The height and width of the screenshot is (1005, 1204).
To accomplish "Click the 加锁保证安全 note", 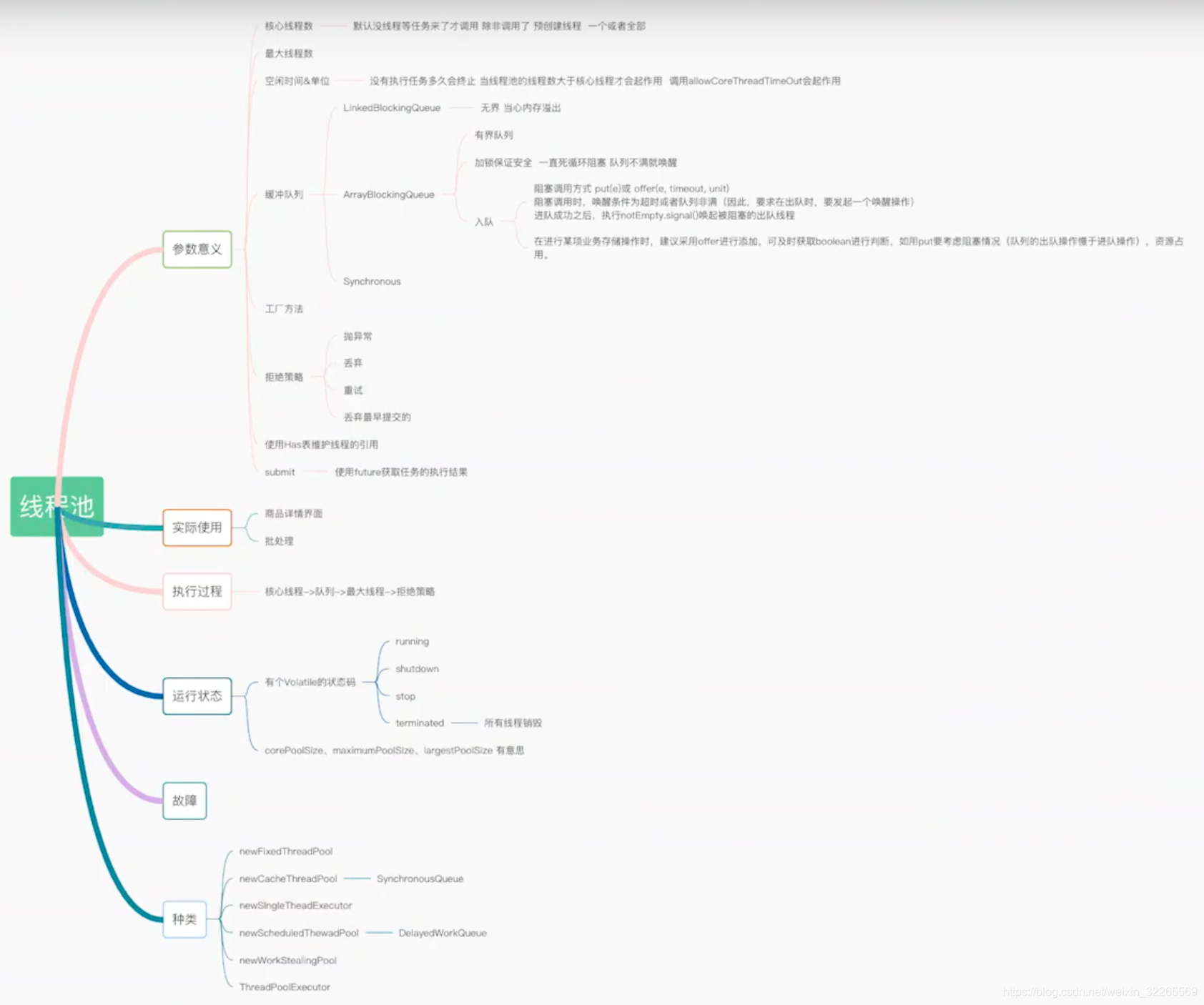I will tap(576, 163).
